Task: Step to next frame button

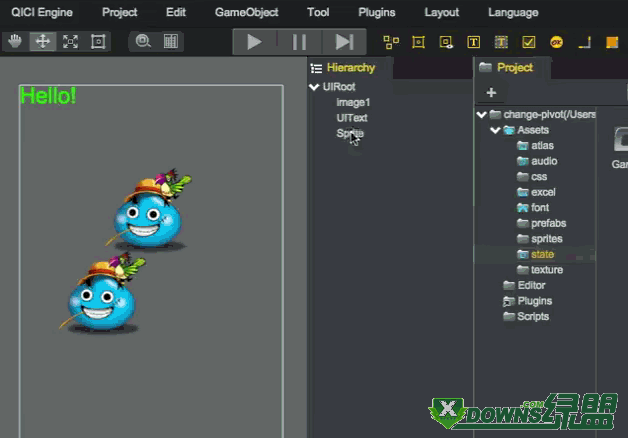Action: [344, 42]
